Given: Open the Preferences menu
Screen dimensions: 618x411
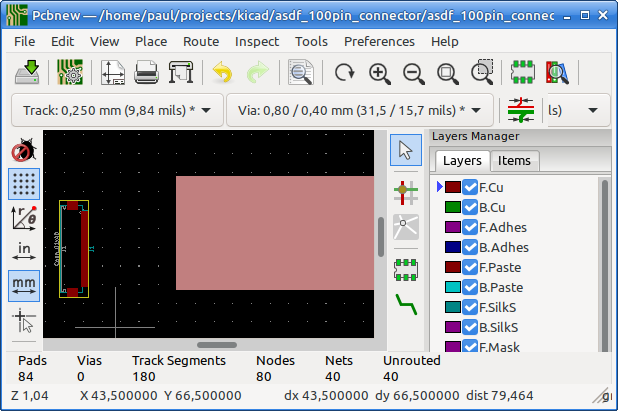Looking at the screenshot, I should click(379, 41).
